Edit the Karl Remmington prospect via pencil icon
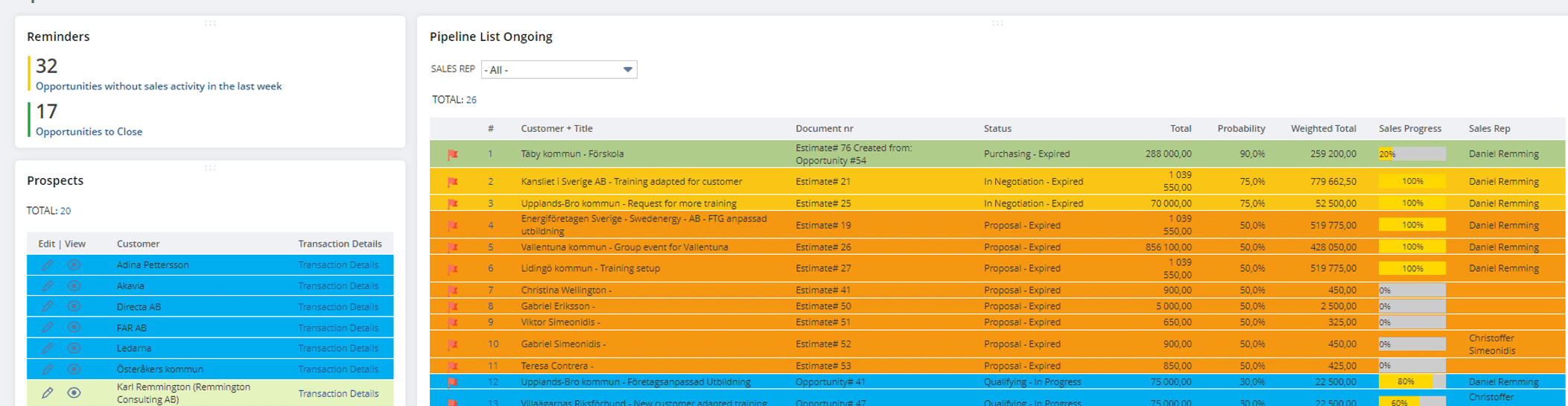Viewport: 1568px width, 406px height. pyautogui.click(x=48, y=393)
